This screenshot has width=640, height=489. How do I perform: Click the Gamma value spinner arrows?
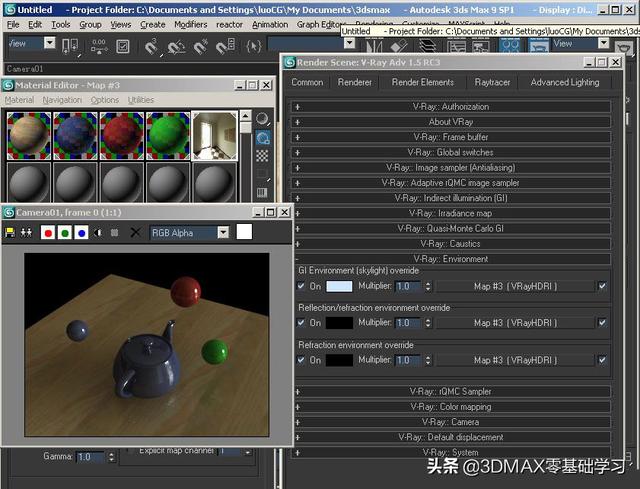click(111, 457)
